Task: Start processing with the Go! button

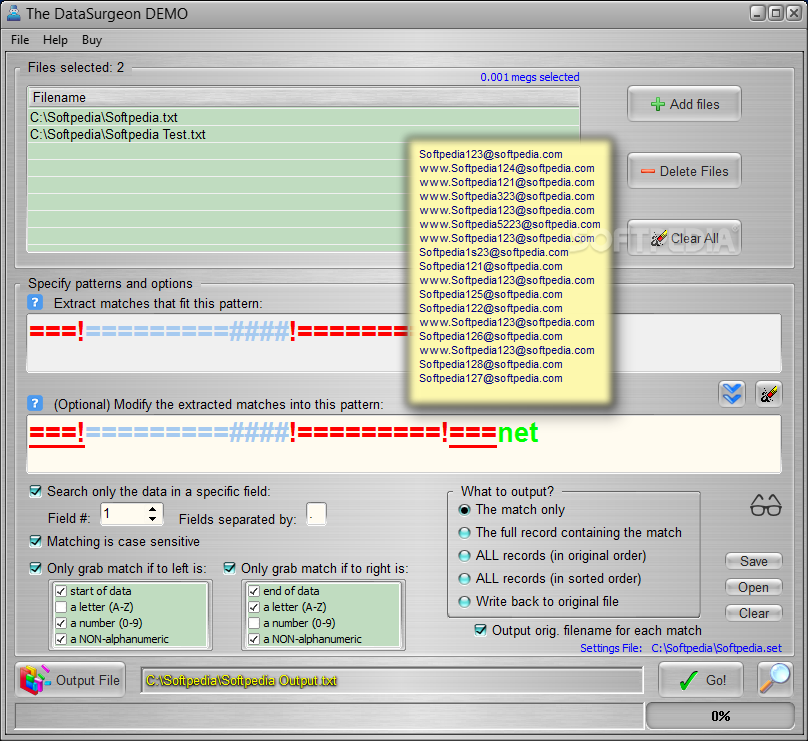Action: (x=701, y=680)
